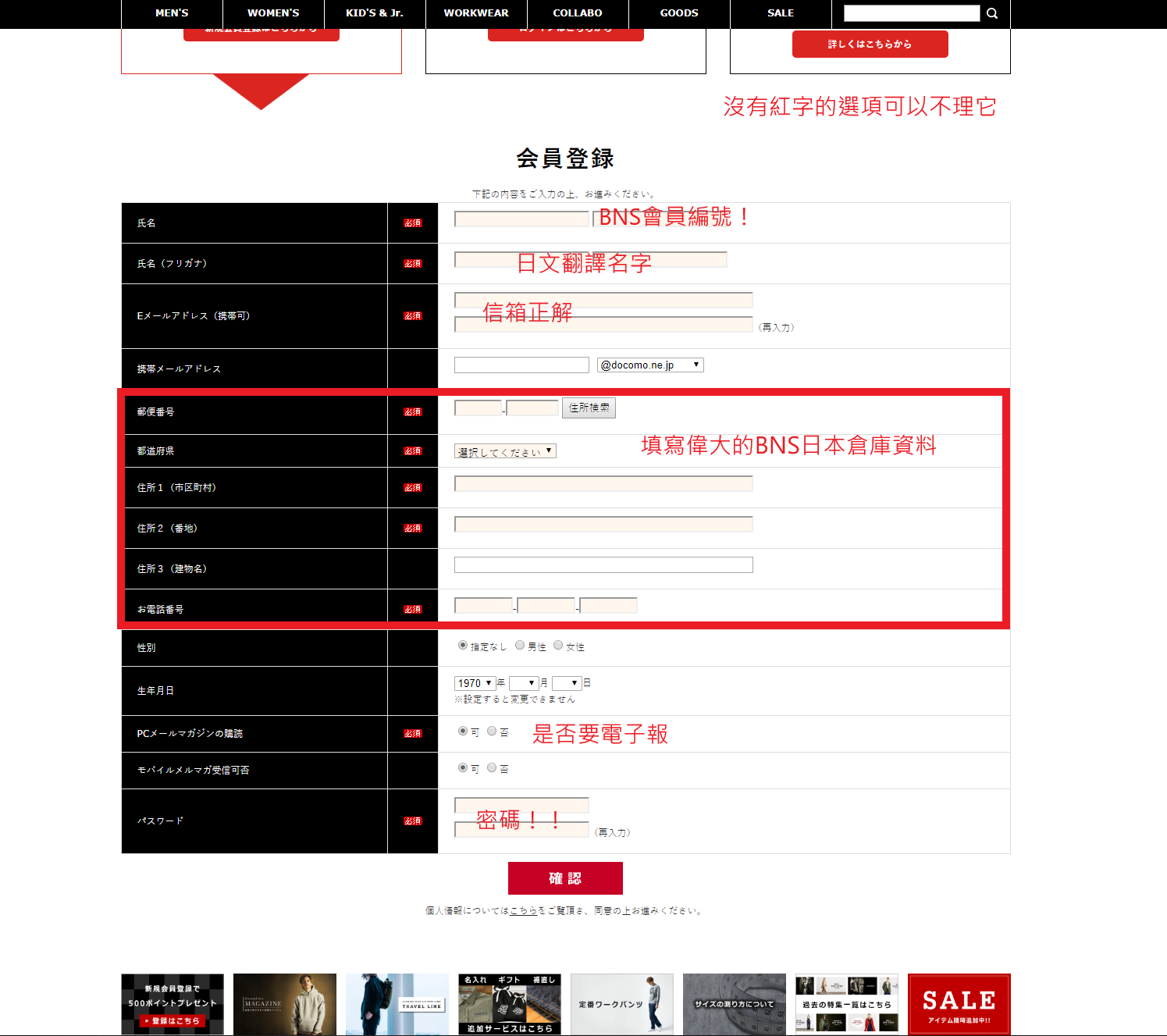Open the TRAVEL LINE banner
Image resolution: width=1167 pixels, height=1036 pixels.
[397, 1004]
